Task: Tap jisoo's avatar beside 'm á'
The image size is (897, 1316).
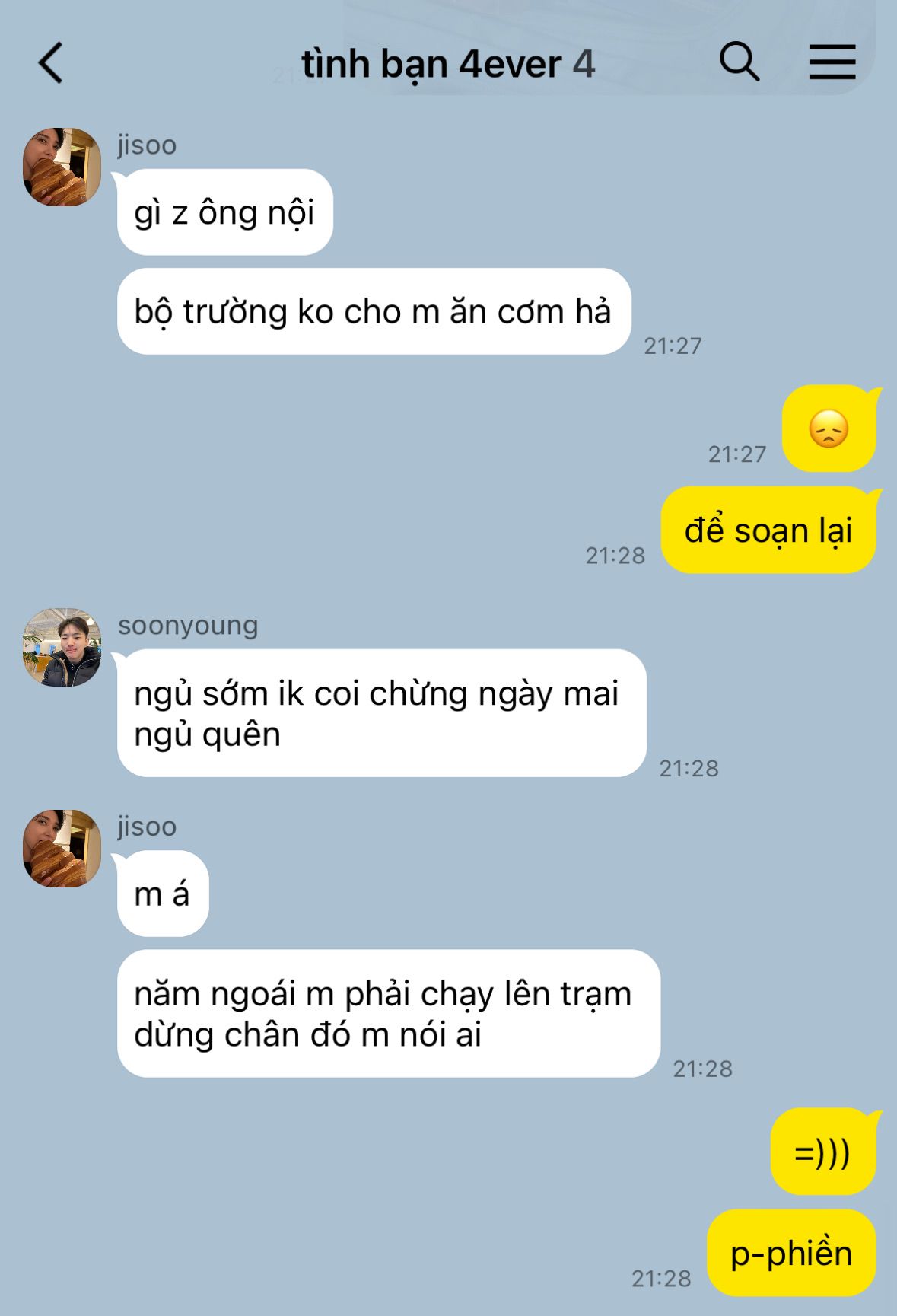Action: click(x=62, y=849)
